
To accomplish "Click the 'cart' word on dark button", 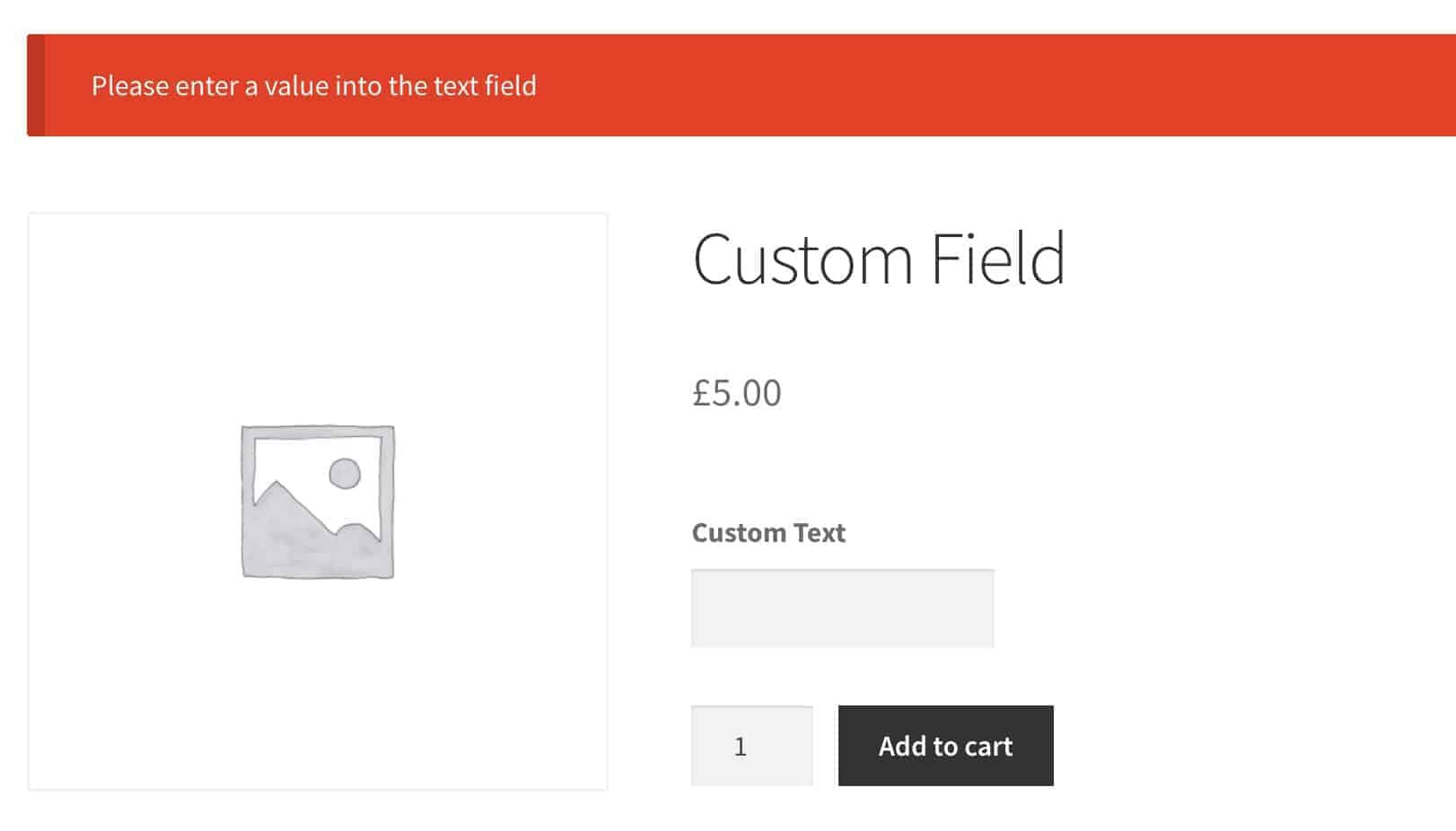I will (988, 747).
